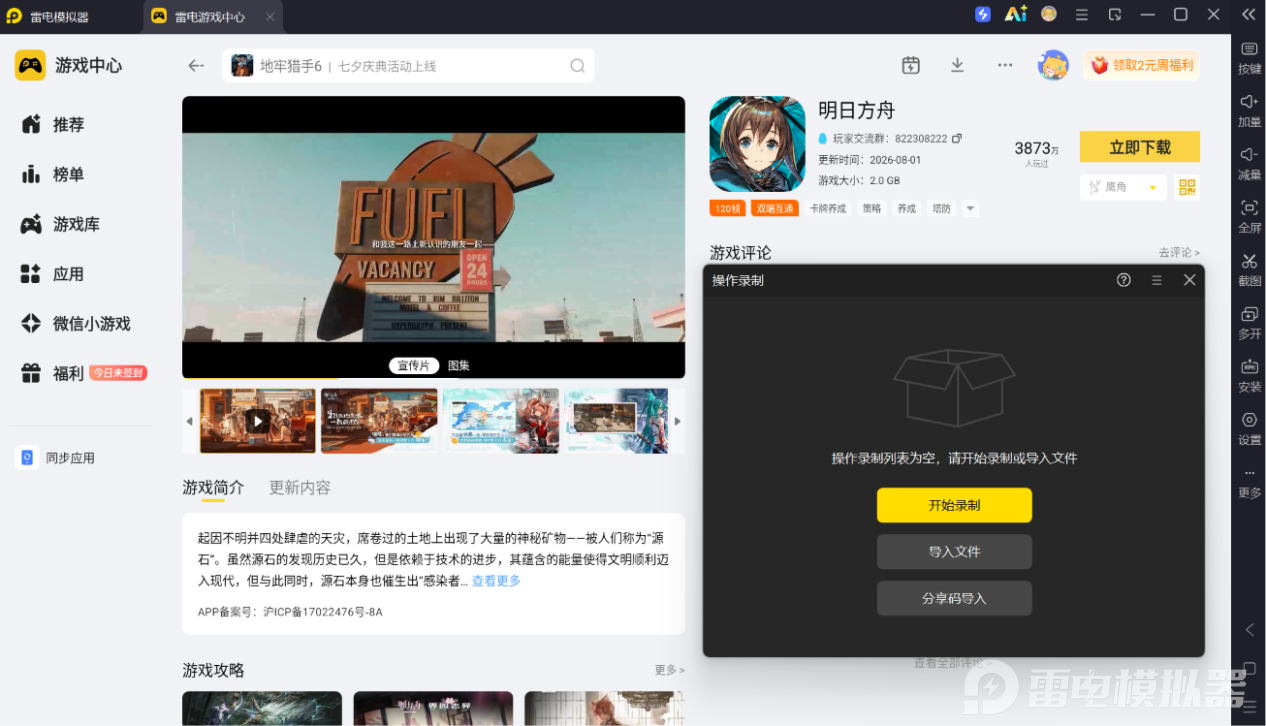Viewport: 1266px width, 726px height.
Task: Click the 塔防 tag
Action: (x=941, y=209)
